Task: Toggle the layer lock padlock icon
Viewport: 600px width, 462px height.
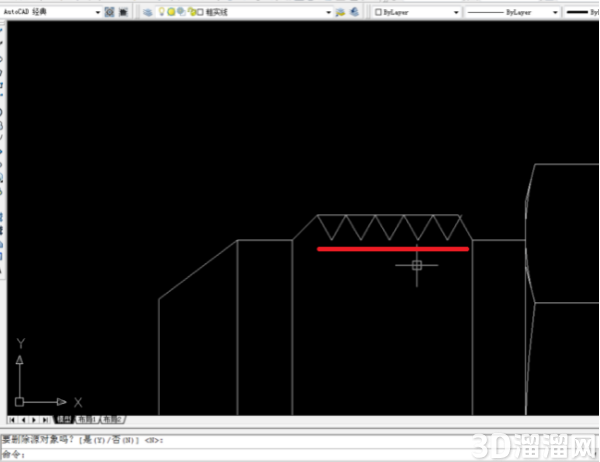Action: click(192, 12)
